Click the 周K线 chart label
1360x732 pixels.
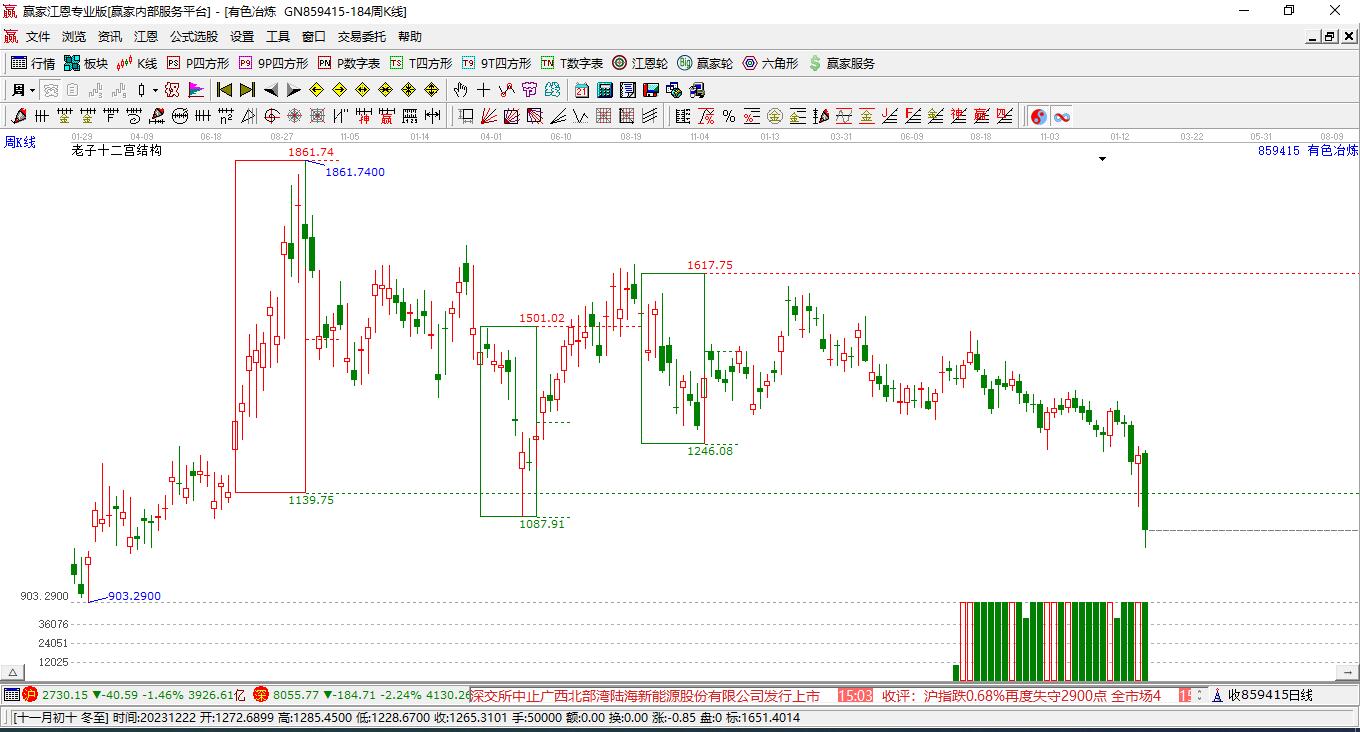tap(20, 142)
